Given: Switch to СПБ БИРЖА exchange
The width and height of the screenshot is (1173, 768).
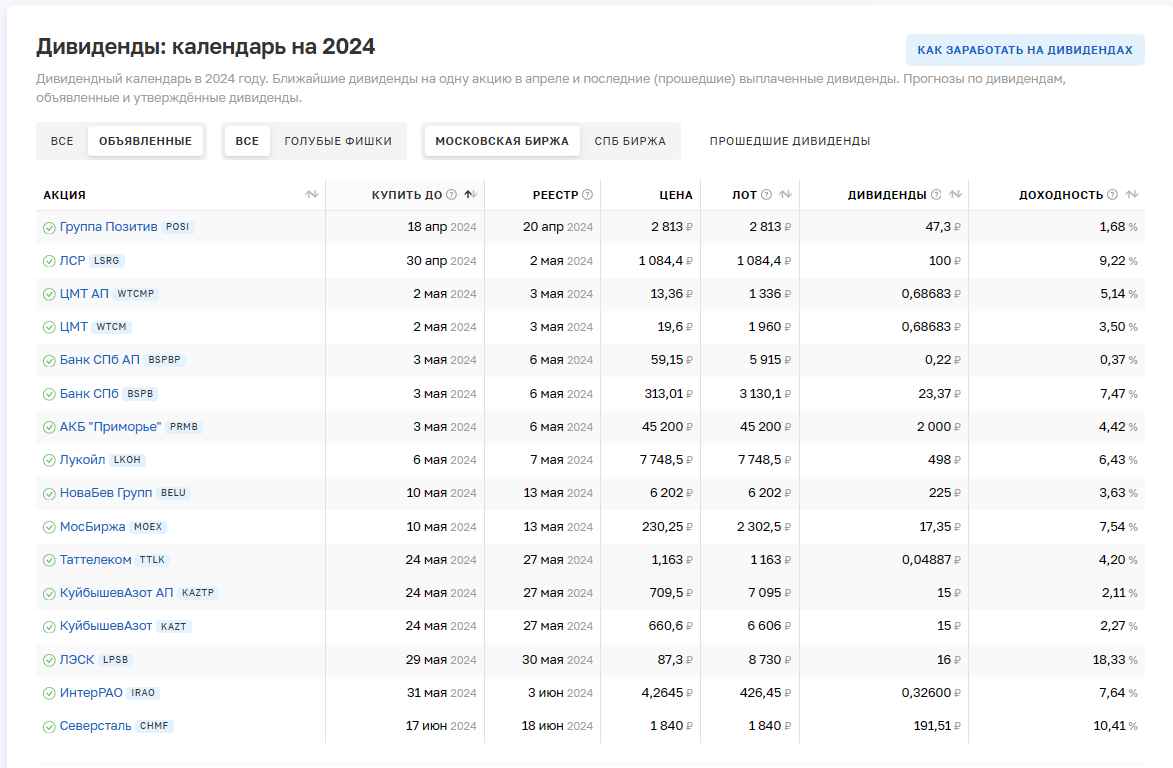Looking at the screenshot, I should pos(630,141).
